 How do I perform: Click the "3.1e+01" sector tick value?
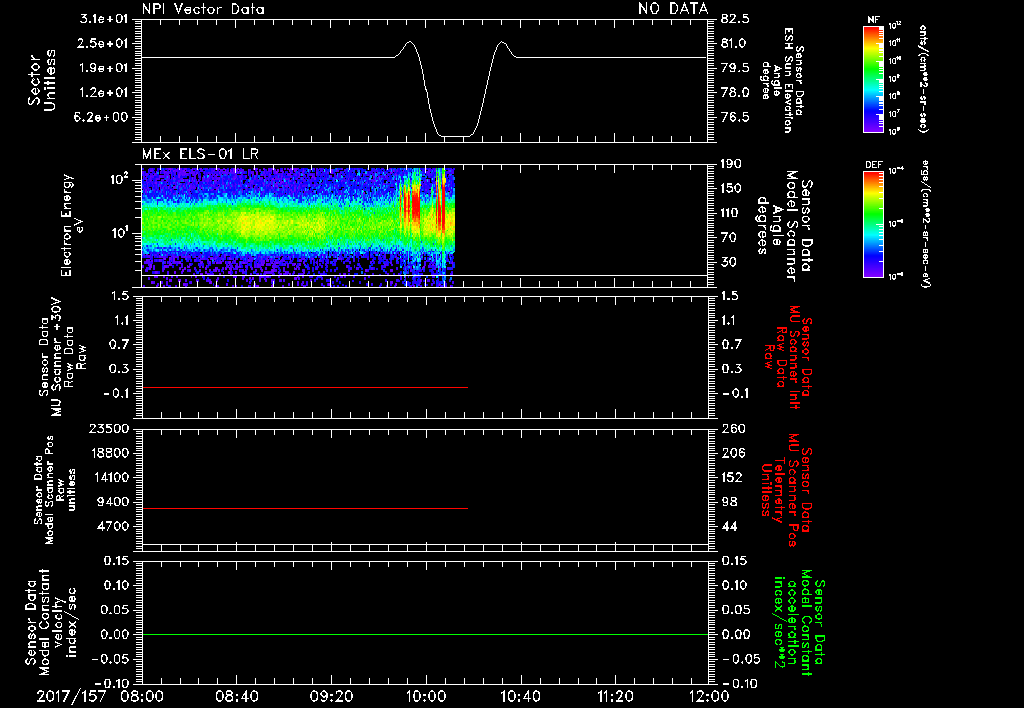[x=104, y=19]
